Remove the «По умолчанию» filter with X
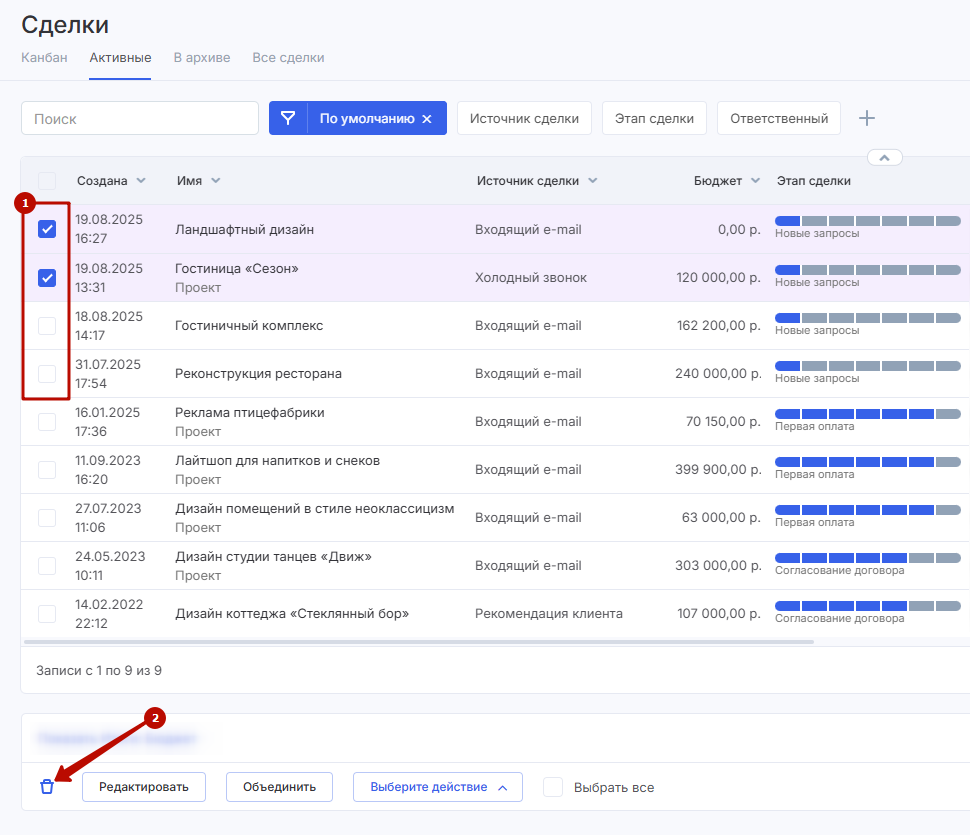Viewport: 970px width, 835px height. pos(427,119)
